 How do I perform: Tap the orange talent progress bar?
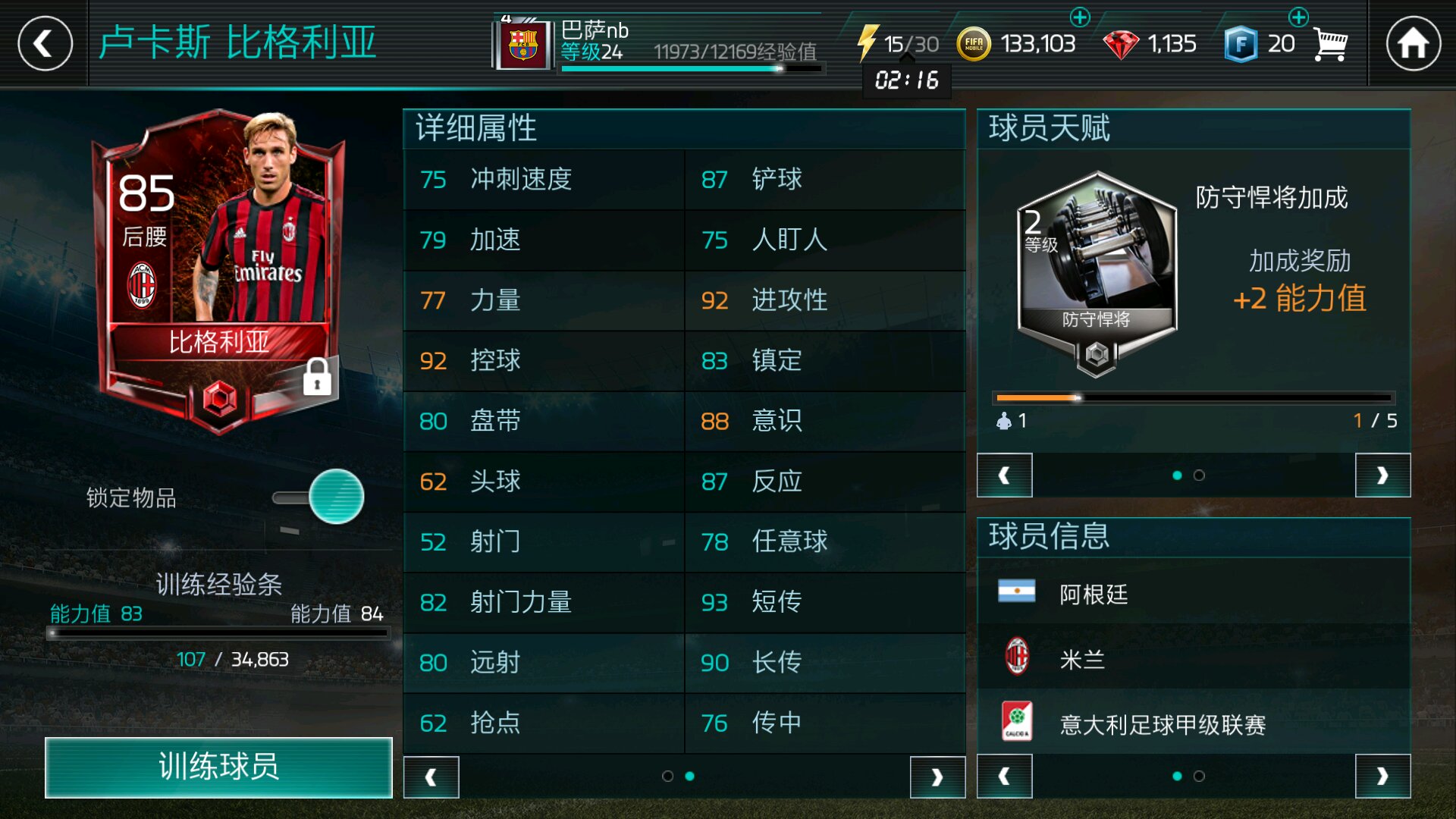1194,397
